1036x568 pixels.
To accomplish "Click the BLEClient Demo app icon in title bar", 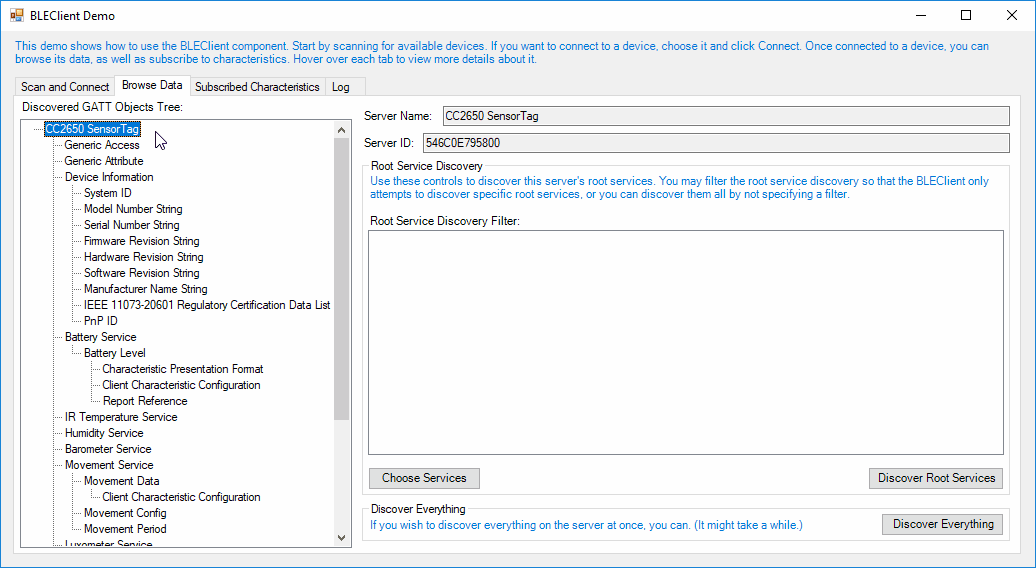I will click(17, 15).
